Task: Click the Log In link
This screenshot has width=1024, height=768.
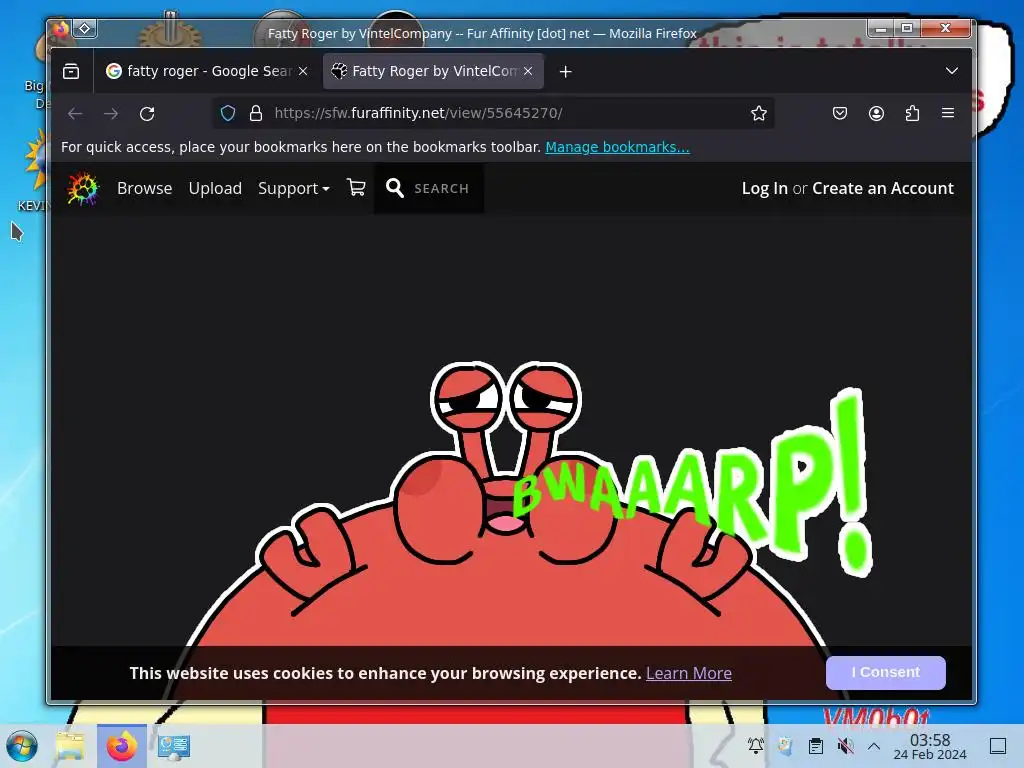Action: [x=764, y=188]
